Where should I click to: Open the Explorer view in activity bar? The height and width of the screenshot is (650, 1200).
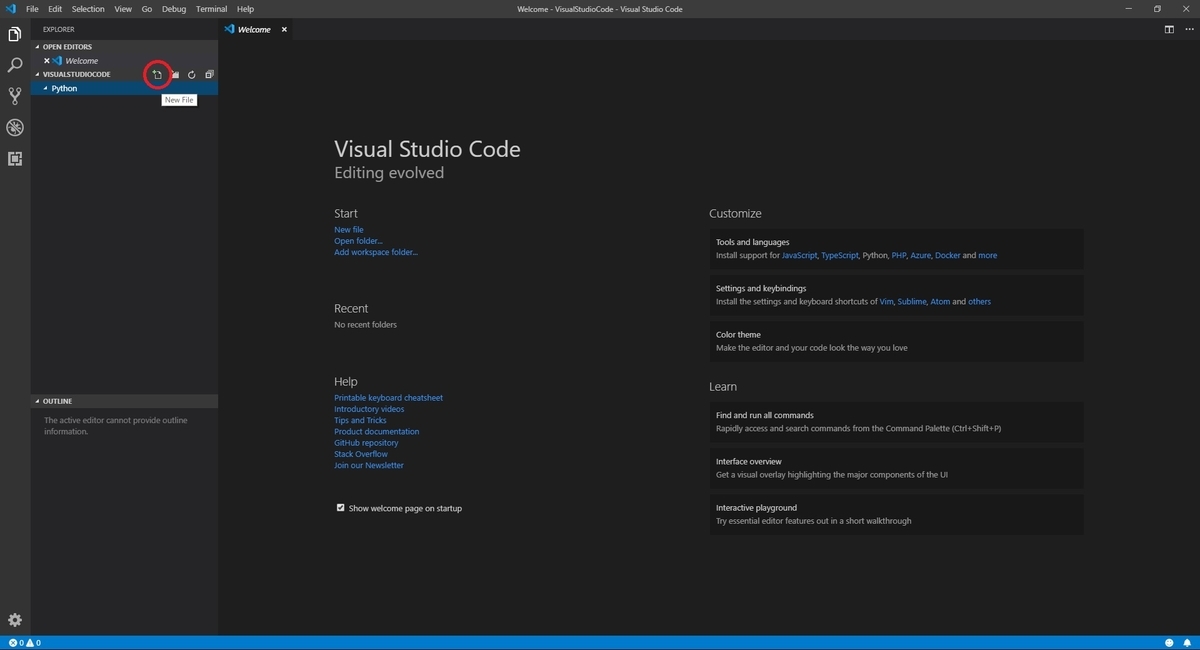point(15,35)
